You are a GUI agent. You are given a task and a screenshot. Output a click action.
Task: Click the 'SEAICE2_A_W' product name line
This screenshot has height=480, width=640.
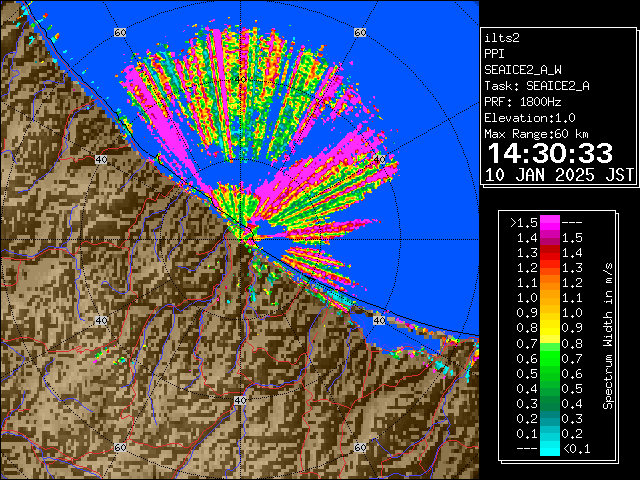click(523, 70)
